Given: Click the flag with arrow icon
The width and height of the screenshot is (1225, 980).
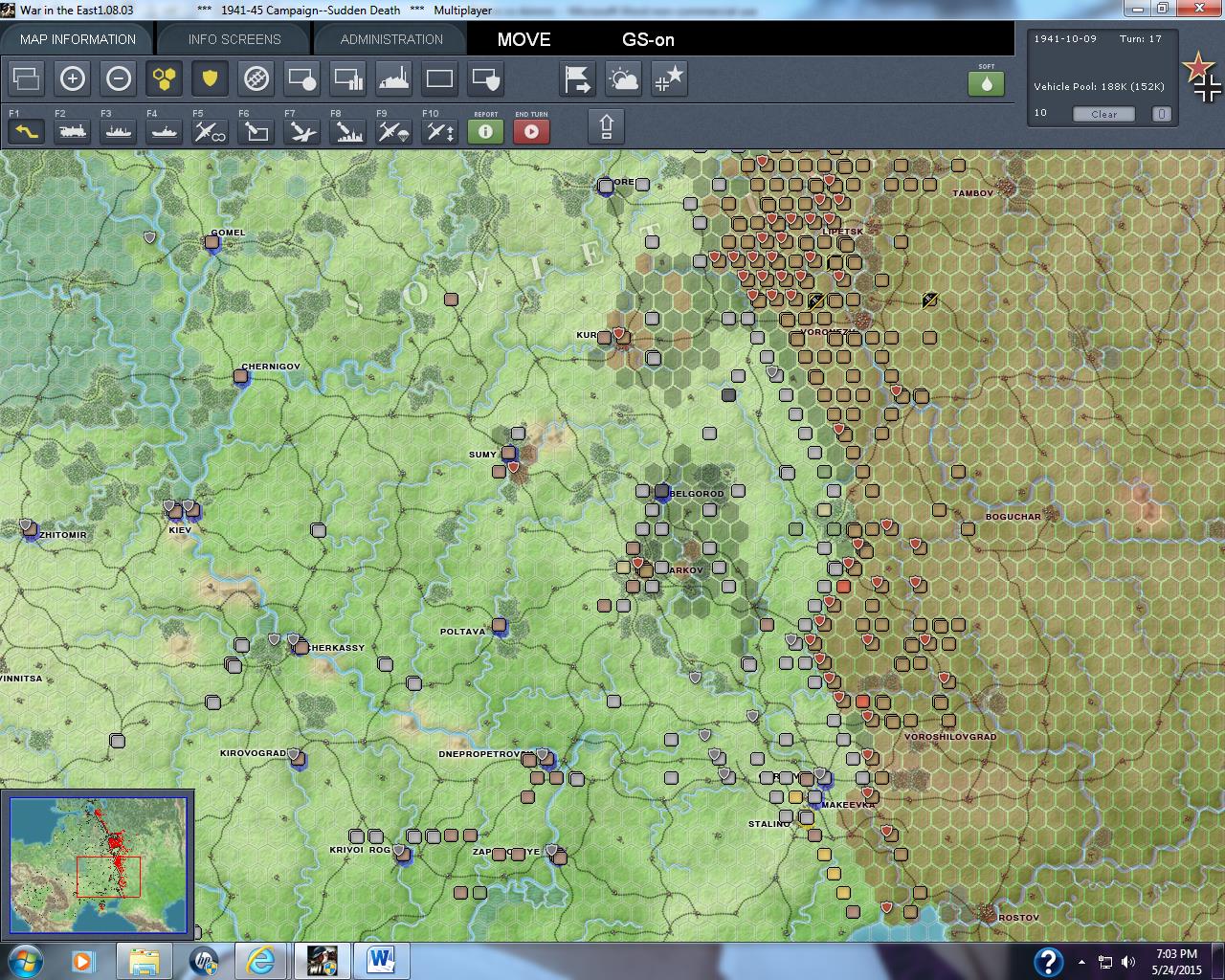Looking at the screenshot, I should [577, 78].
